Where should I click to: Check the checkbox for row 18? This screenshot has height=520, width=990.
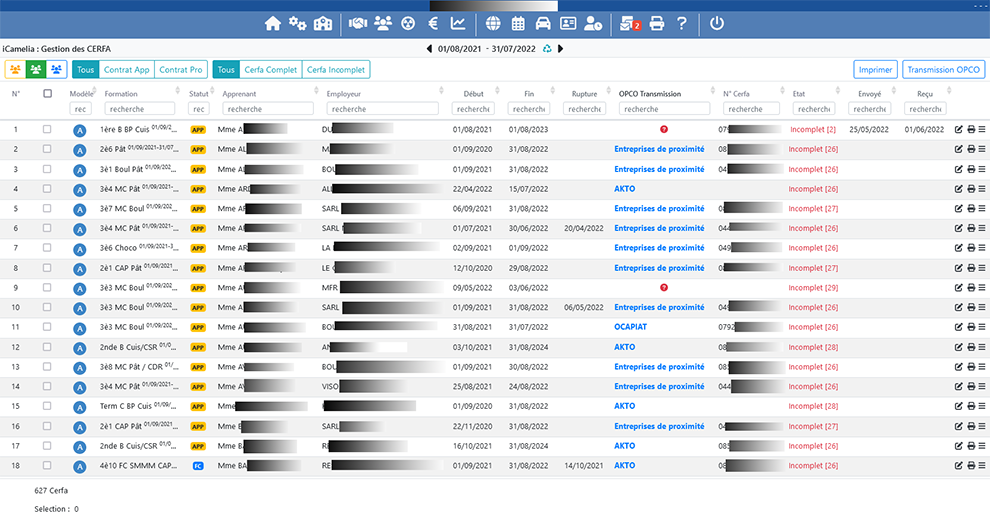point(47,466)
